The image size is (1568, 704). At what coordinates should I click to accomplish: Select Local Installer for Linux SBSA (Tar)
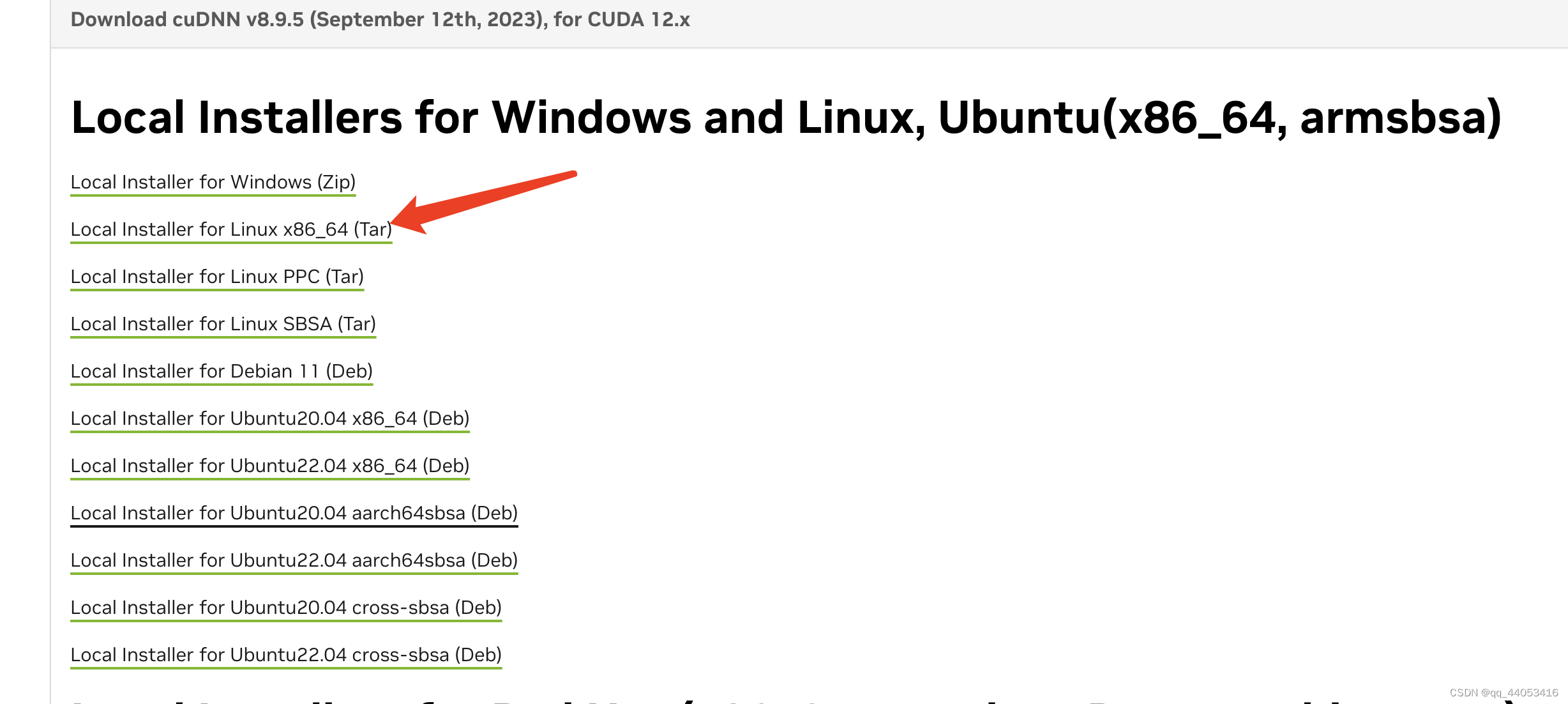tap(223, 323)
